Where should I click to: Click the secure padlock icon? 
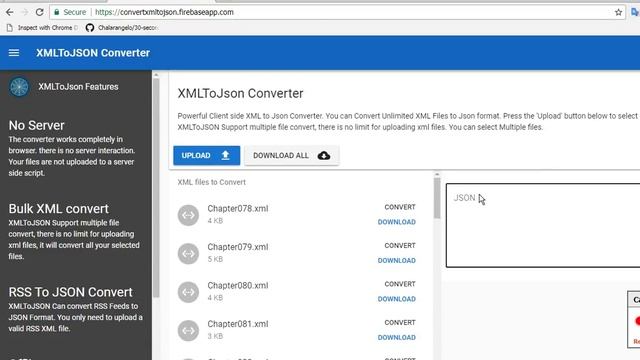coord(57,12)
